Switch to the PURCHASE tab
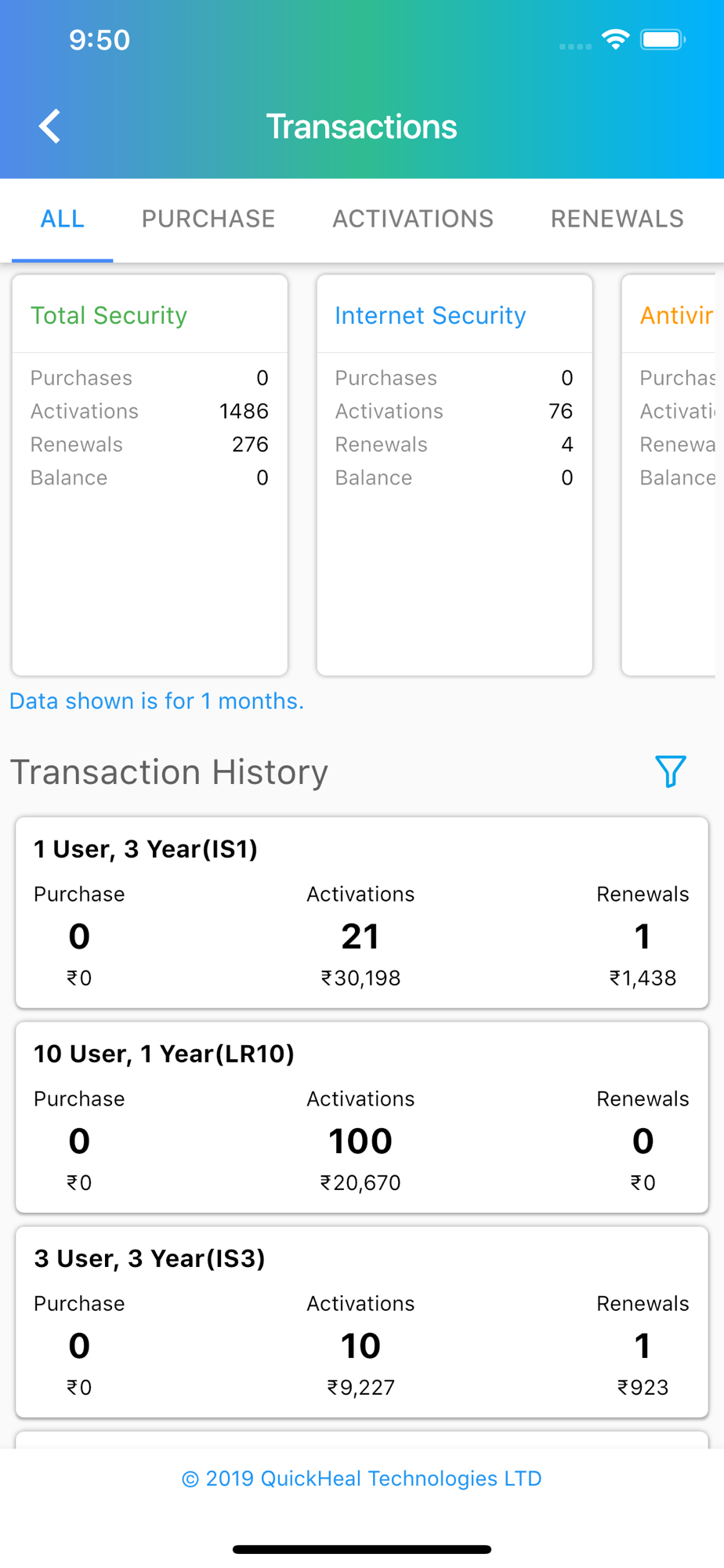724x1568 pixels. tap(208, 219)
